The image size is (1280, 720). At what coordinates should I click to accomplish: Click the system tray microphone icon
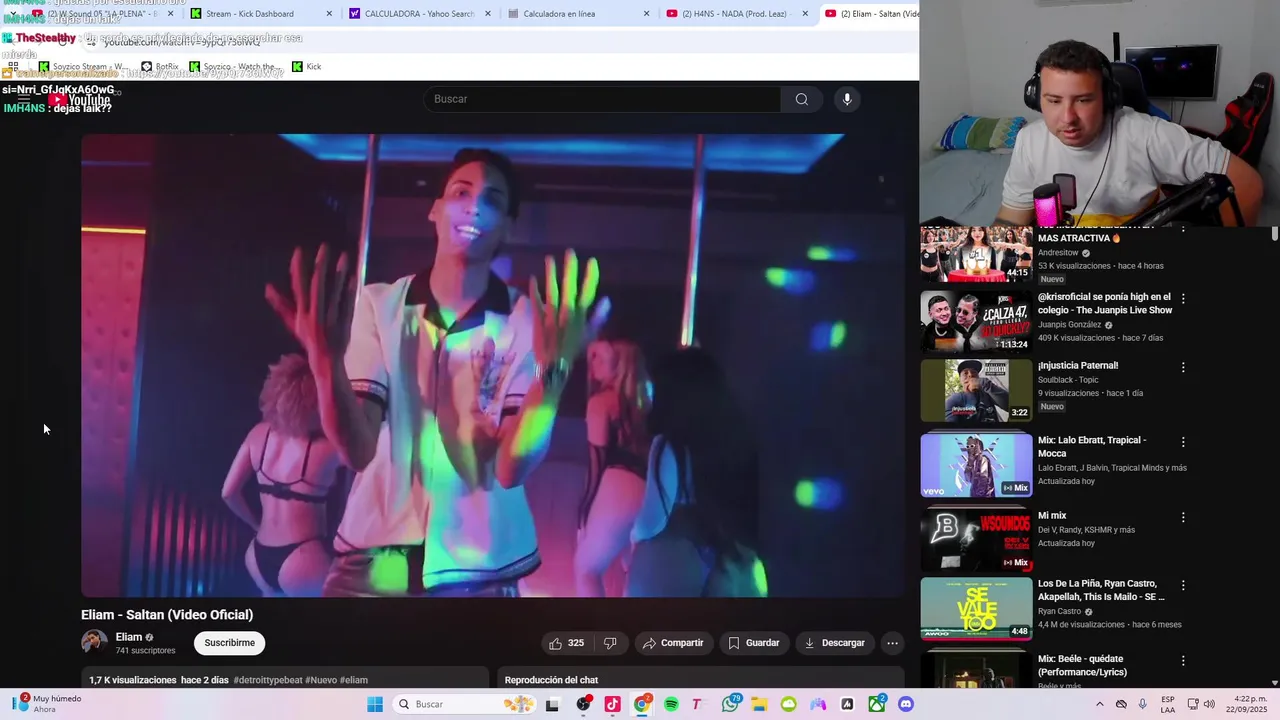[x=1142, y=704]
